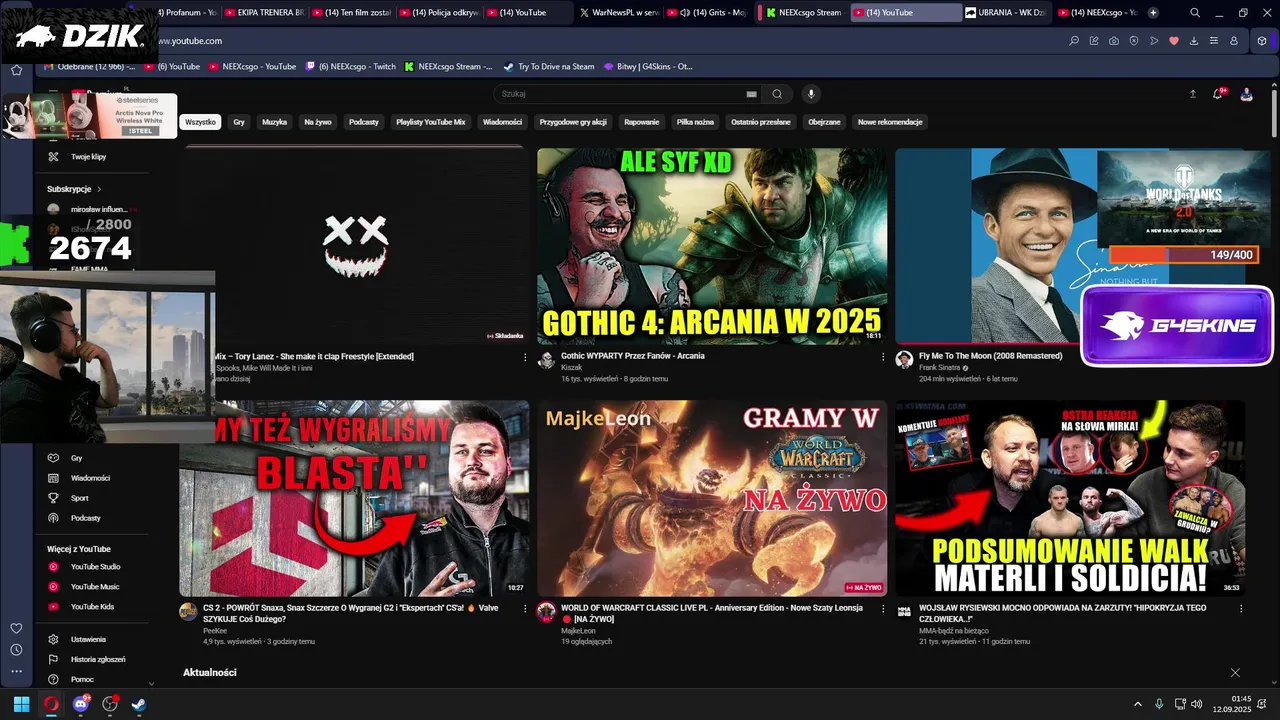Viewport: 1280px width, 720px height.
Task: Select the Gry filter chip
Action: [239, 122]
